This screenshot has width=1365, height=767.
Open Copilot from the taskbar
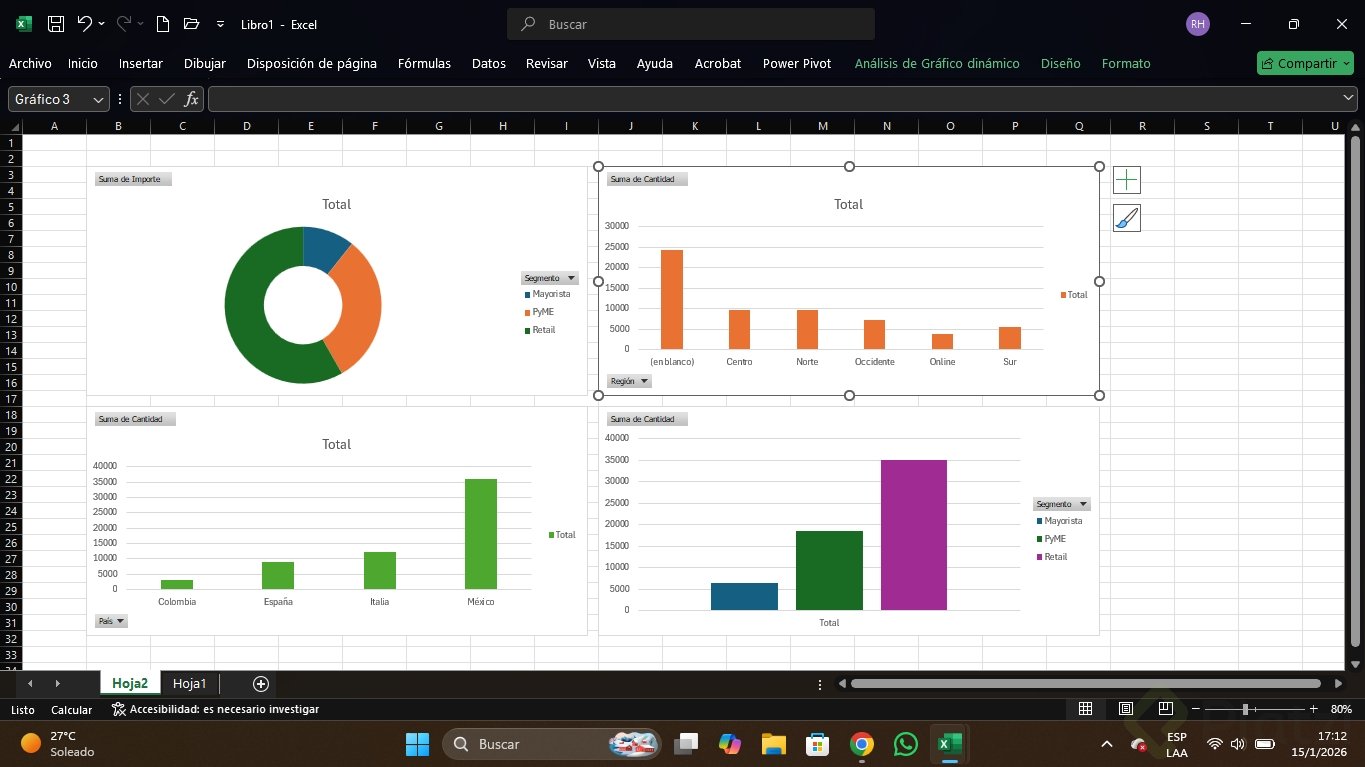(x=729, y=744)
